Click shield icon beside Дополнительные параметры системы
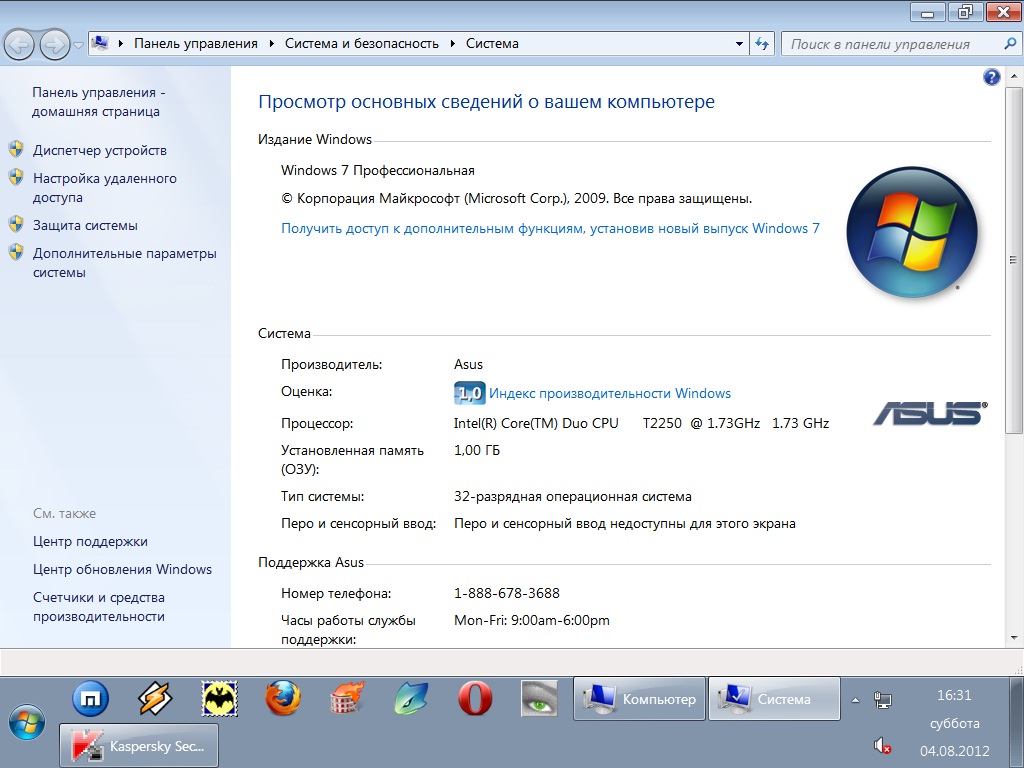This screenshot has width=1024, height=768. pyautogui.click(x=16, y=252)
